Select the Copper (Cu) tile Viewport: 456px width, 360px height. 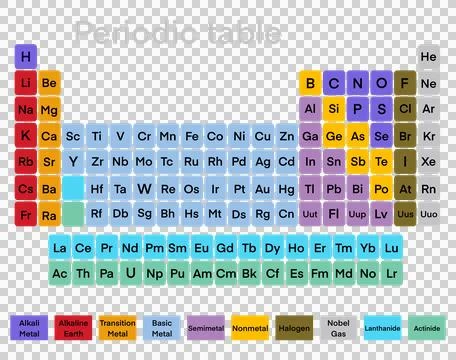263,135
